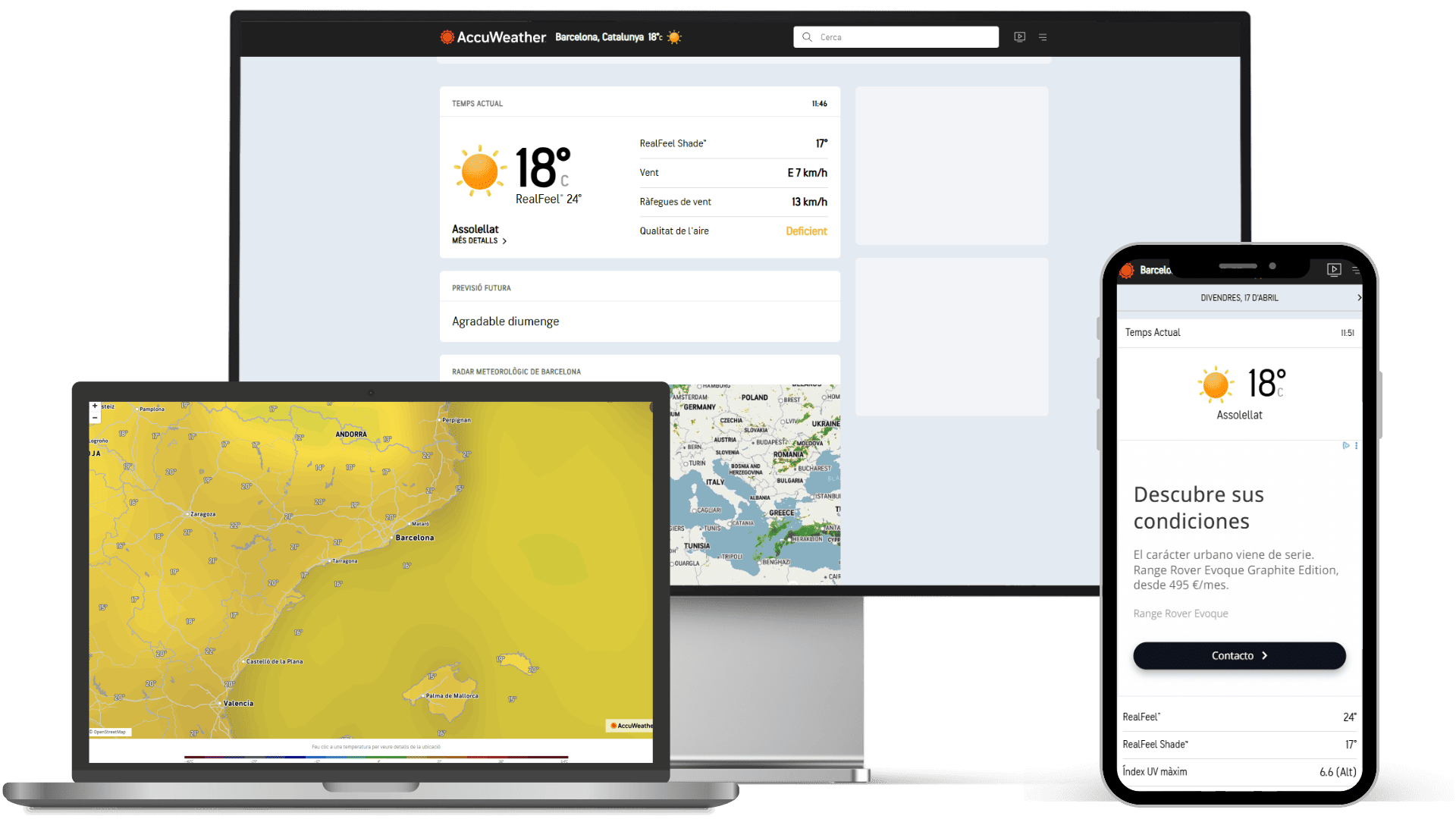Open ad options three-dot icon on phone
The width and height of the screenshot is (1456, 819).
[1356, 446]
